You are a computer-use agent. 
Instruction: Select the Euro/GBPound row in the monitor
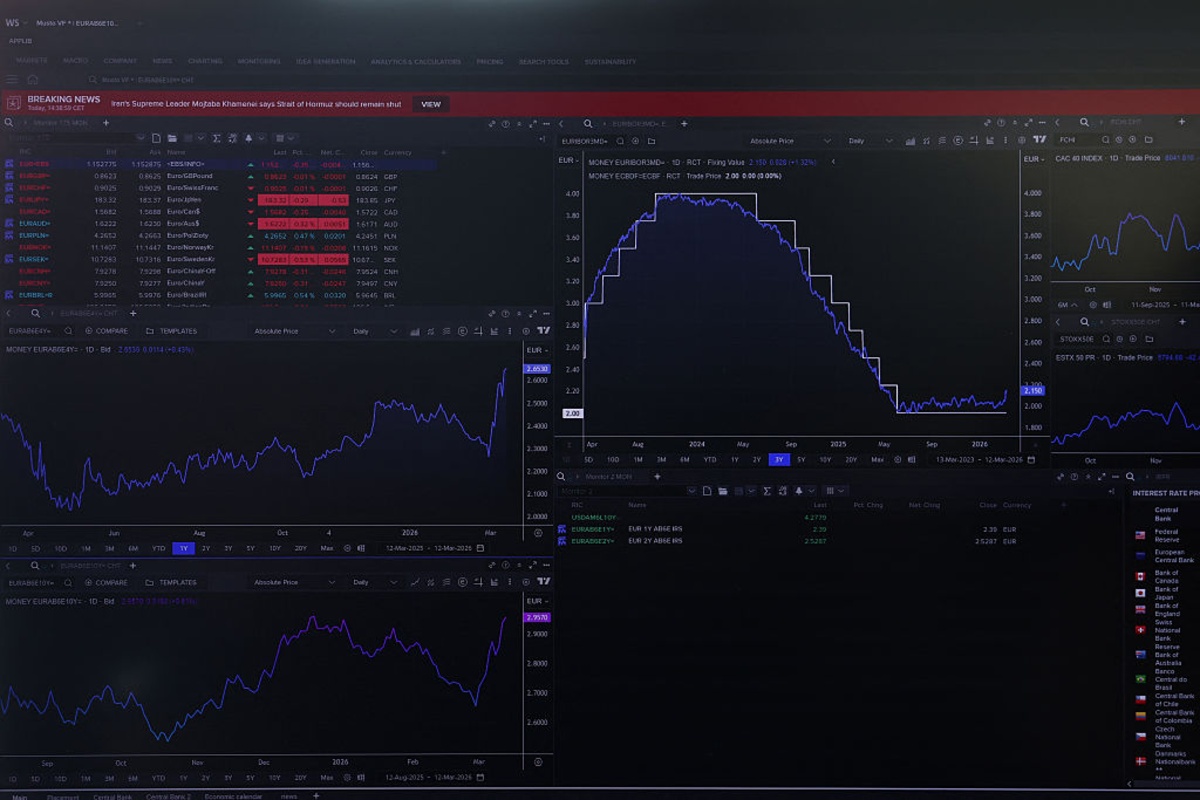coord(218,176)
